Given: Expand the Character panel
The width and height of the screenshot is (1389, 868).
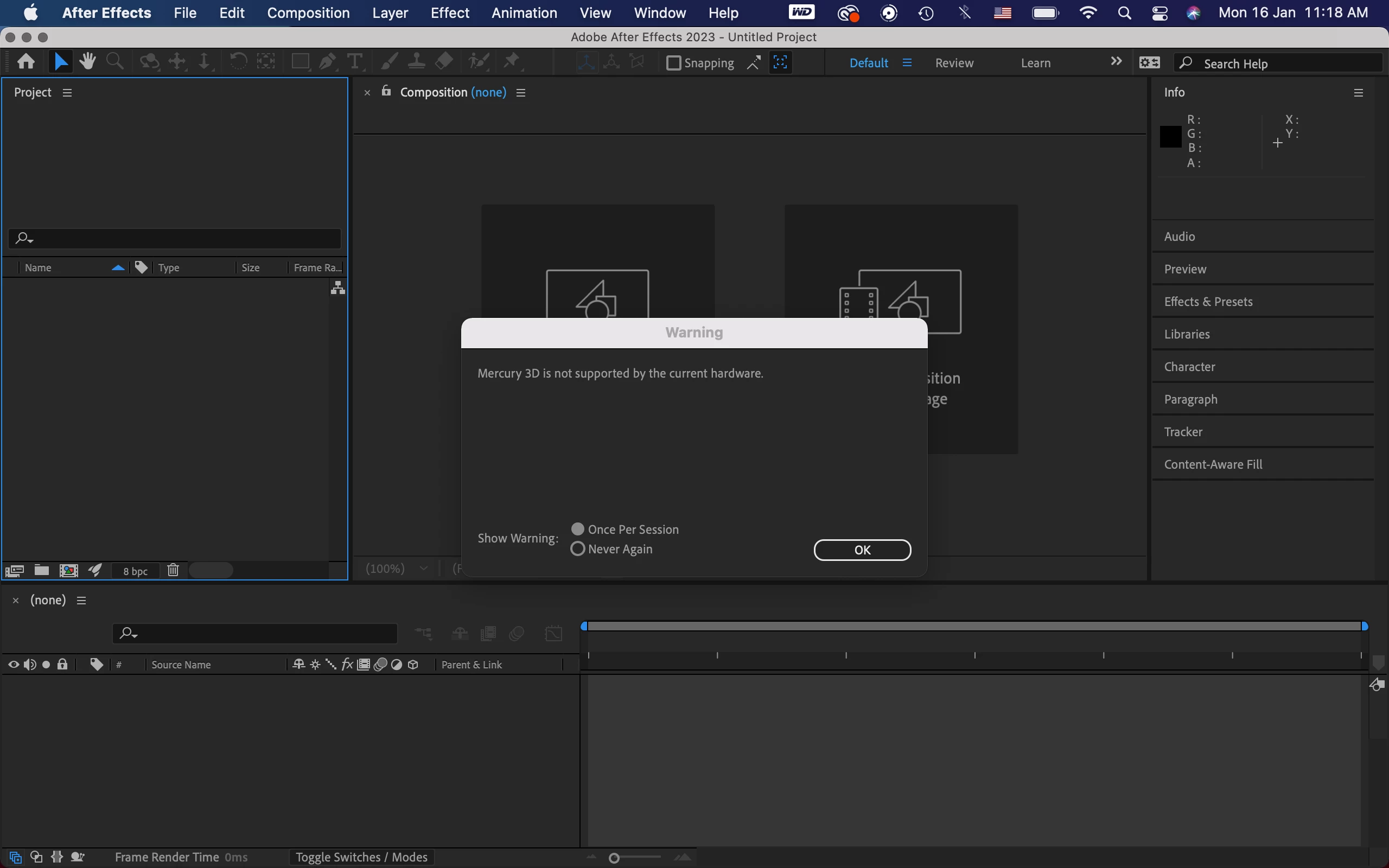Looking at the screenshot, I should [x=1189, y=366].
